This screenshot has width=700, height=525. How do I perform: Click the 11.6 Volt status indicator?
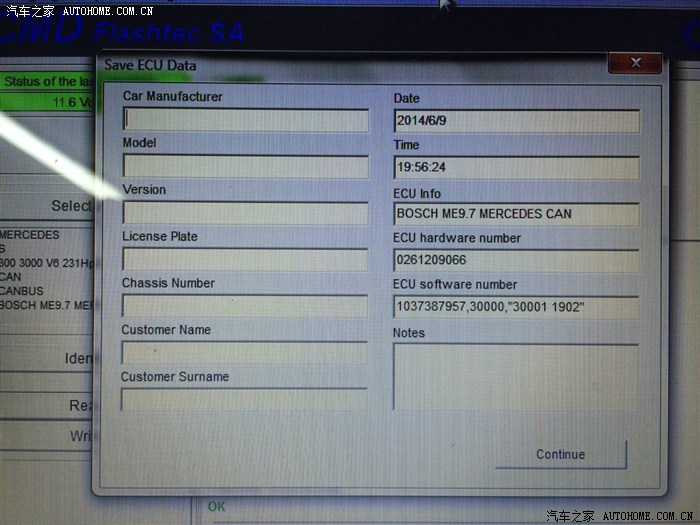click(47, 102)
